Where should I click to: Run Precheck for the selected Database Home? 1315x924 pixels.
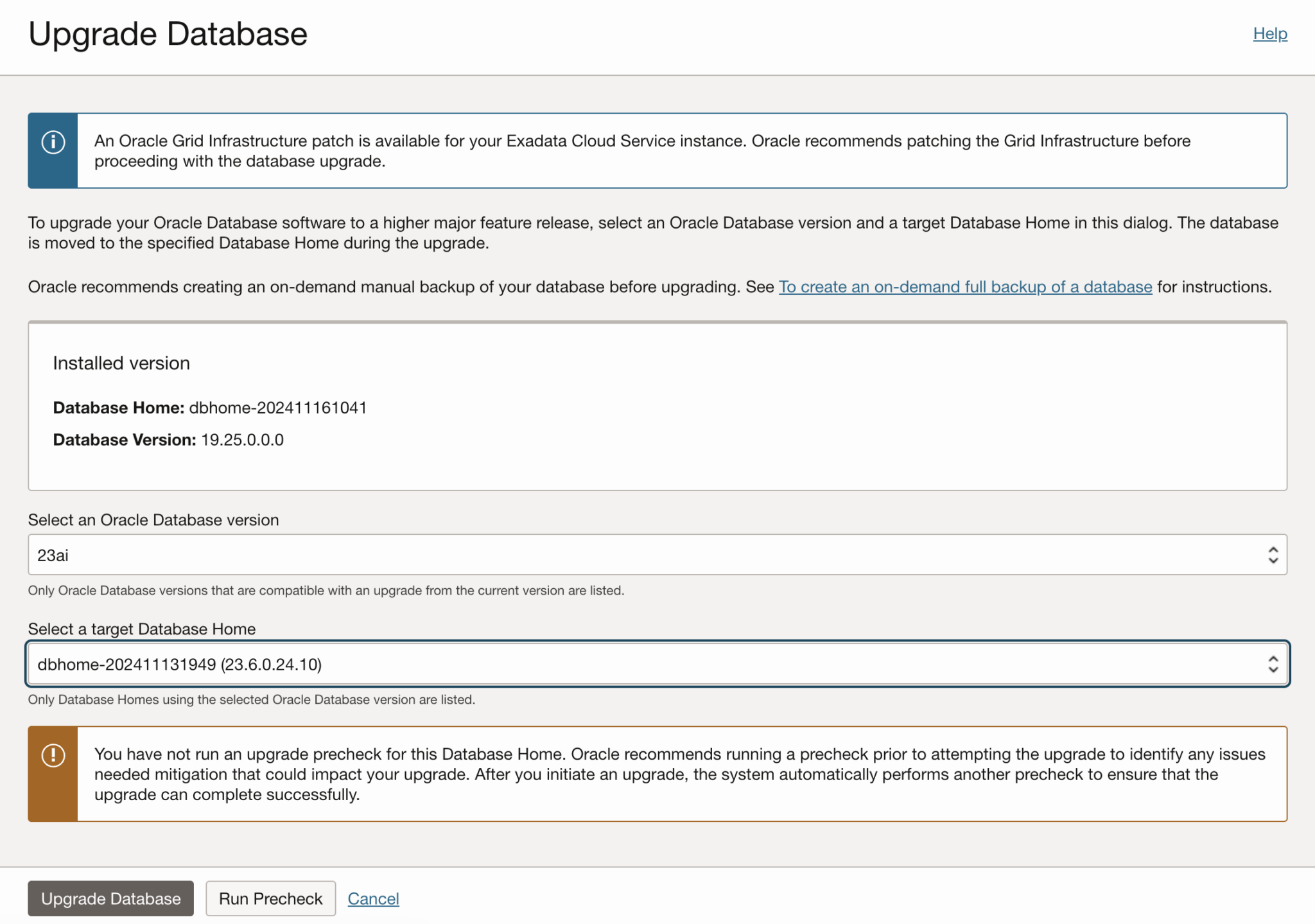tap(270, 898)
